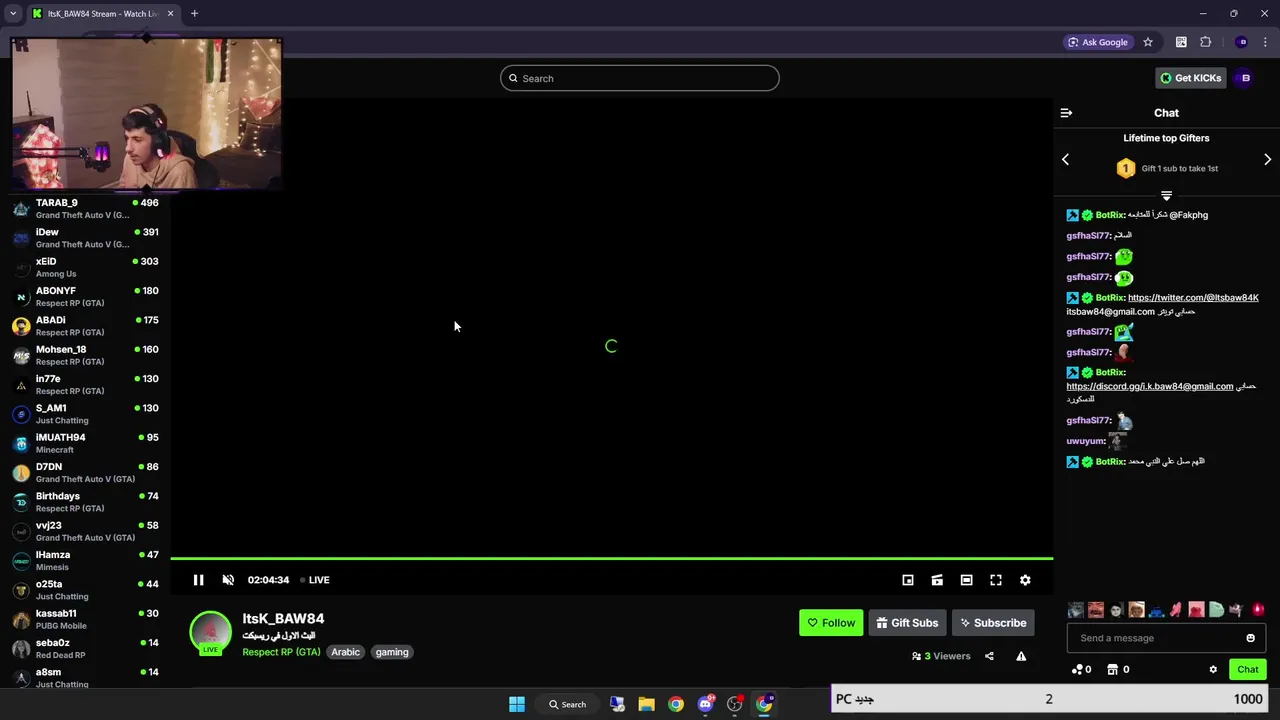Subscribe to the channel
The height and width of the screenshot is (720, 1280).
pos(993,623)
